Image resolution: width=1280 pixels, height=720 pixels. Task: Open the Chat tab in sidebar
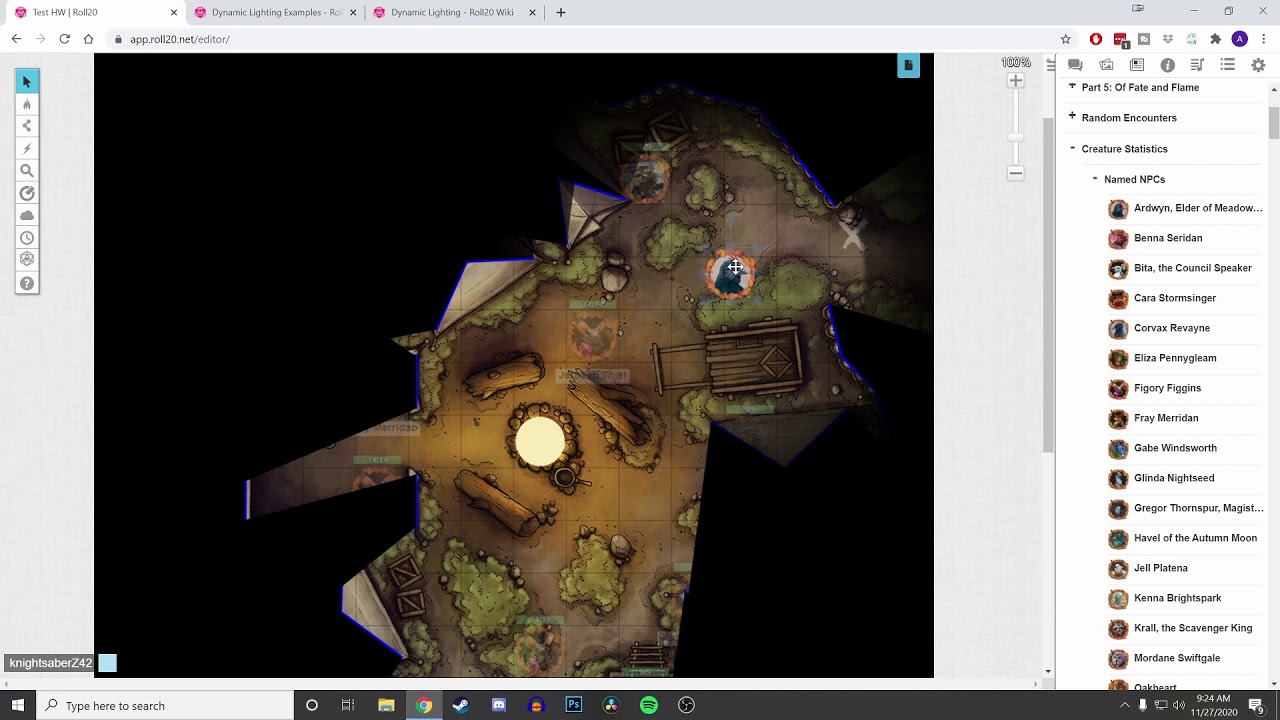click(x=1076, y=65)
